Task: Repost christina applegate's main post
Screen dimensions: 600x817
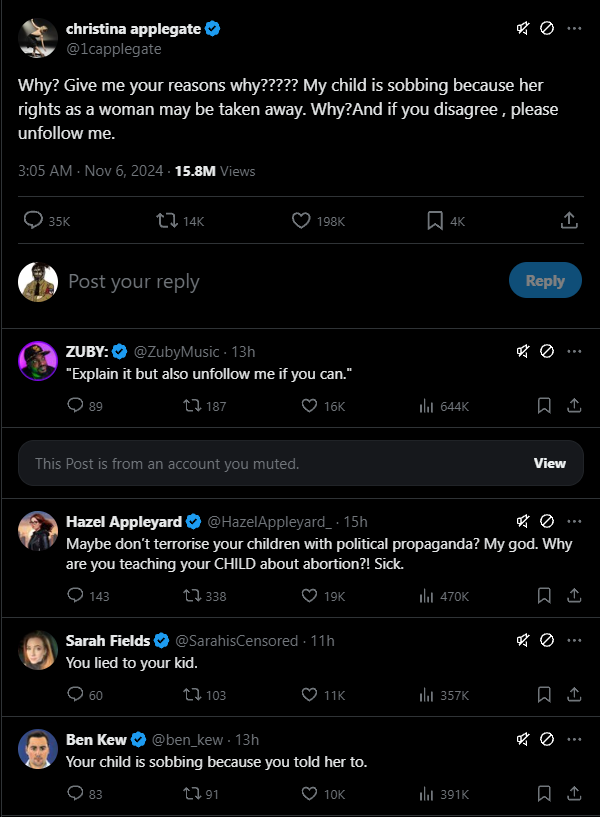Action: [168, 221]
